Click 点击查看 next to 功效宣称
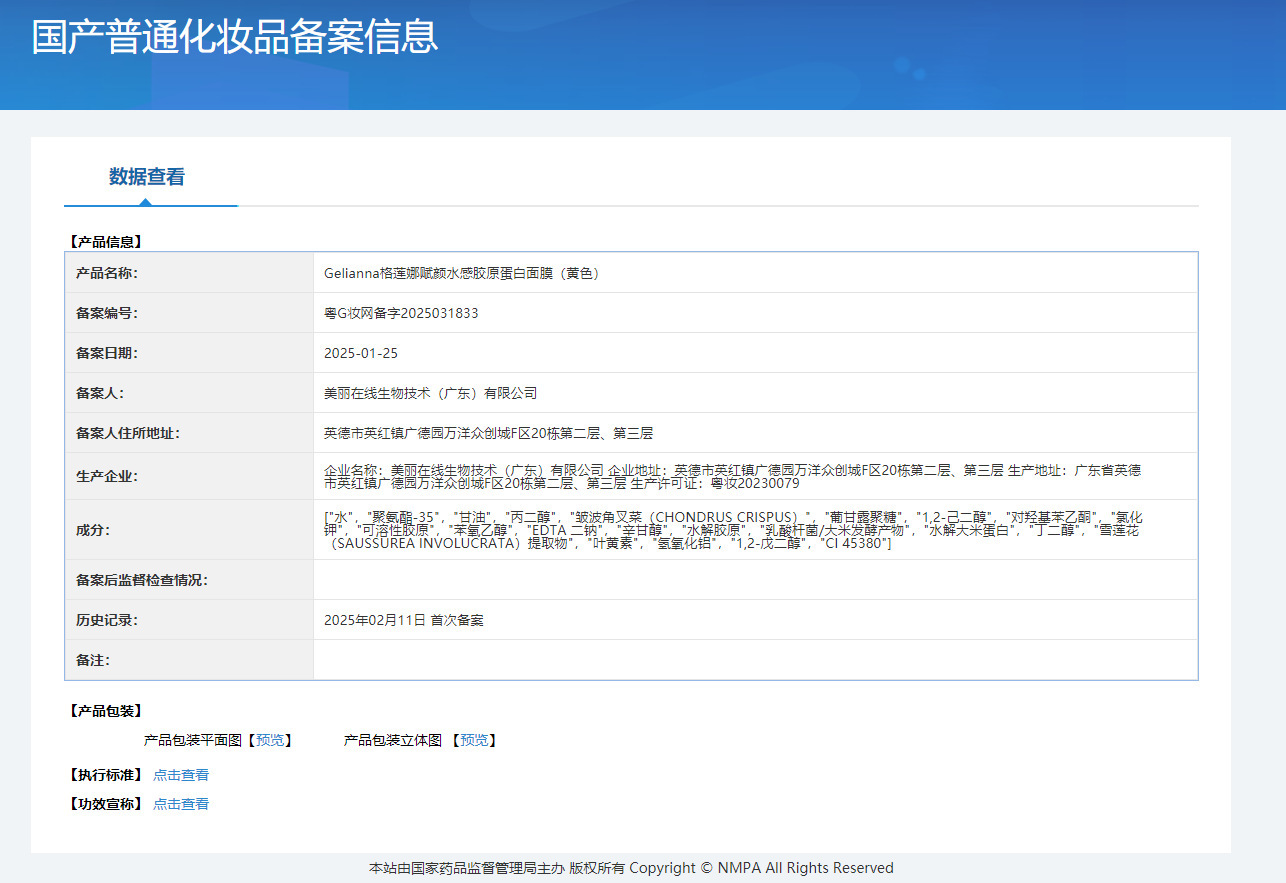Image resolution: width=1286 pixels, height=883 pixels. [x=181, y=804]
